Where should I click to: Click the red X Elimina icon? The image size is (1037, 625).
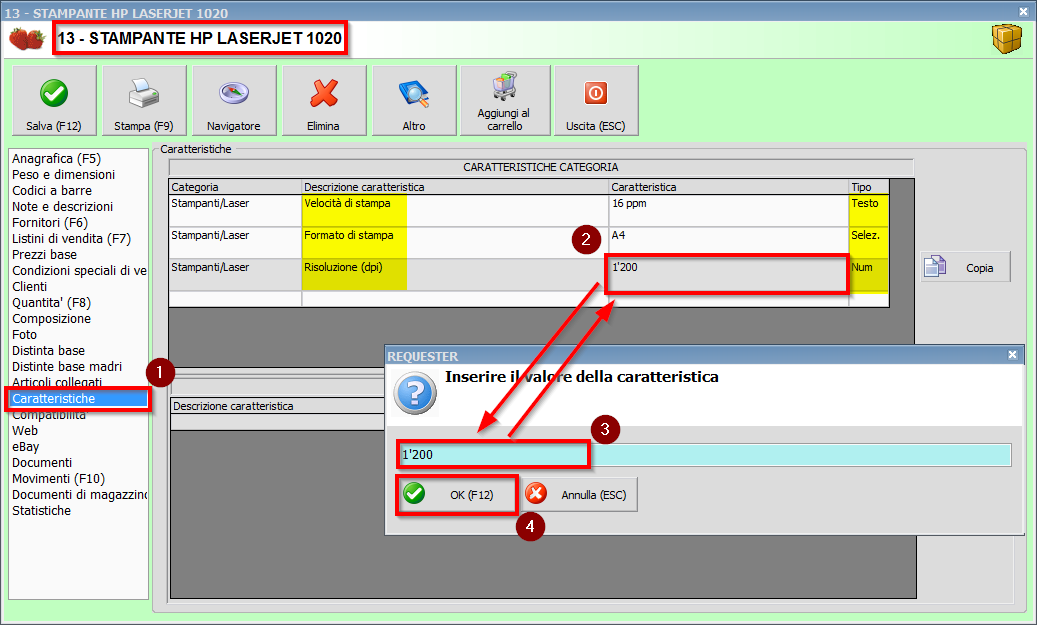coord(323,93)
